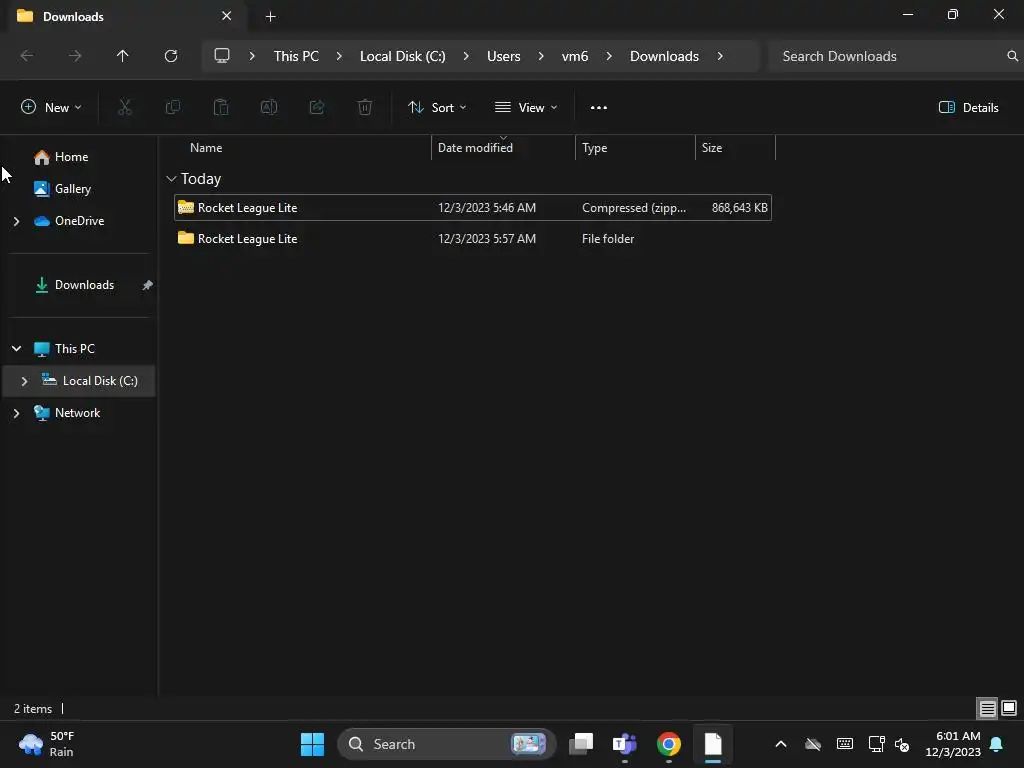Viewport: 1024px width, 768px height.
Task: Click the taskbar Search box
Action: click(447, 744)
